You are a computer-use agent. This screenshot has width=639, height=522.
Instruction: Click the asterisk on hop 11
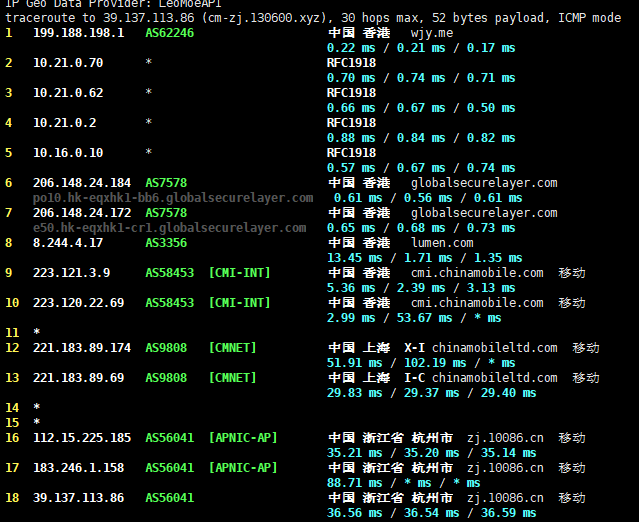37,332
